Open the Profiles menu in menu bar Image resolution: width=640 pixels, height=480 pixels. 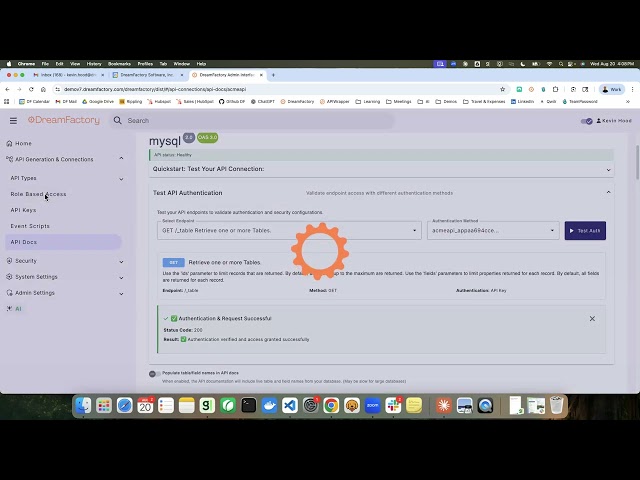pos(145,64)
